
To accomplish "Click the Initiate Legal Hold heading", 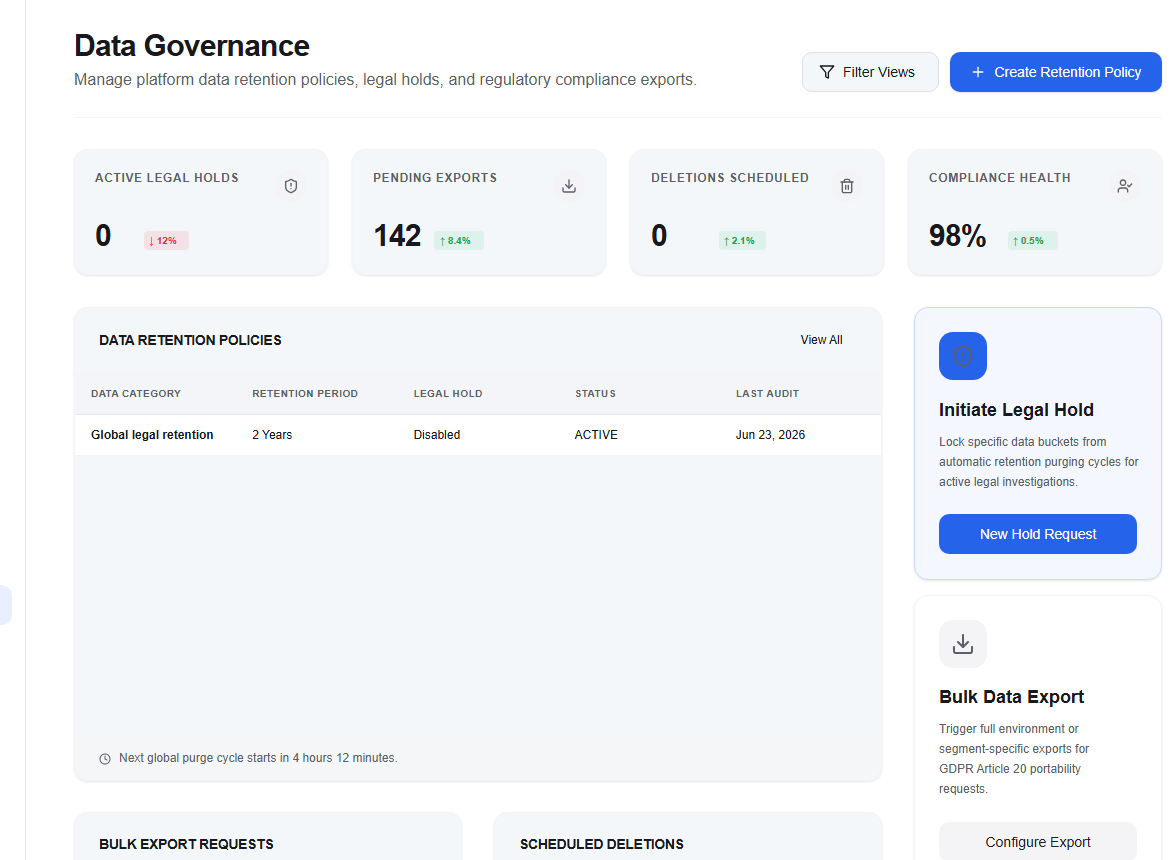I will tap(1016, 409).
